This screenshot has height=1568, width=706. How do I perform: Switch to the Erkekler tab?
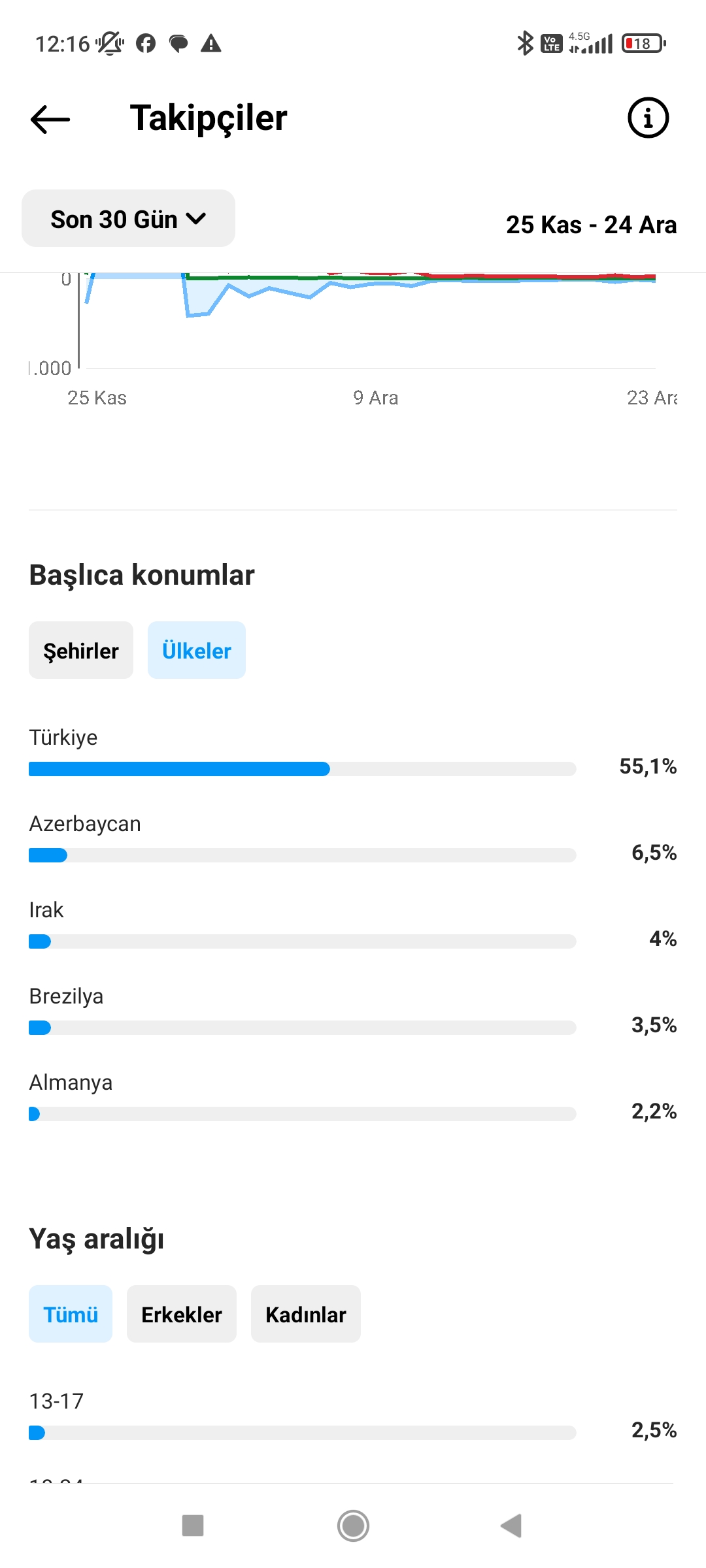[182, 1315]
